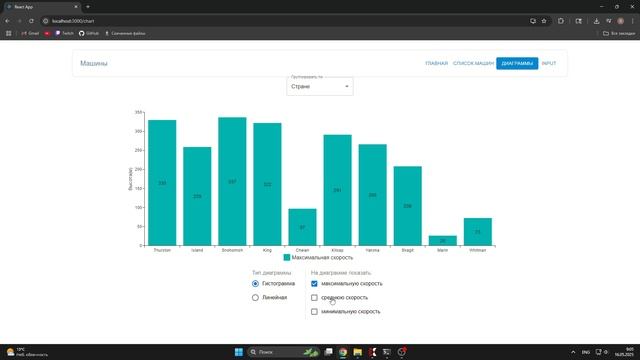Click the Island bar in chart

tap(197, 196)
